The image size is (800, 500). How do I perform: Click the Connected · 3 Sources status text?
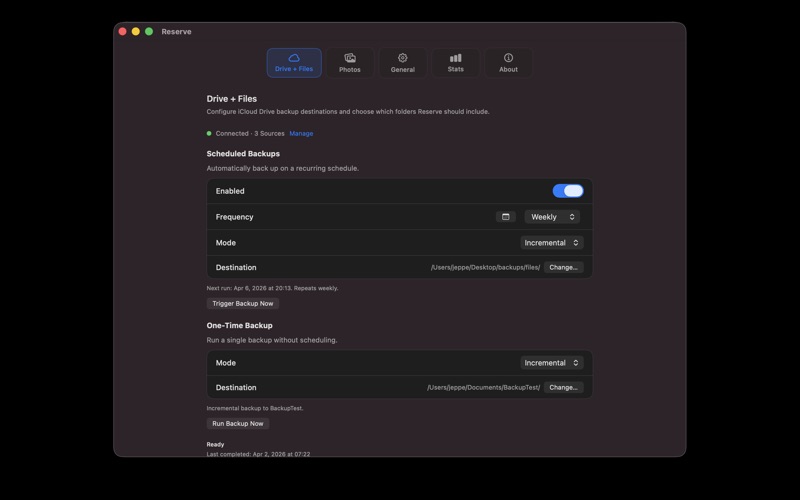coord(250,134)
